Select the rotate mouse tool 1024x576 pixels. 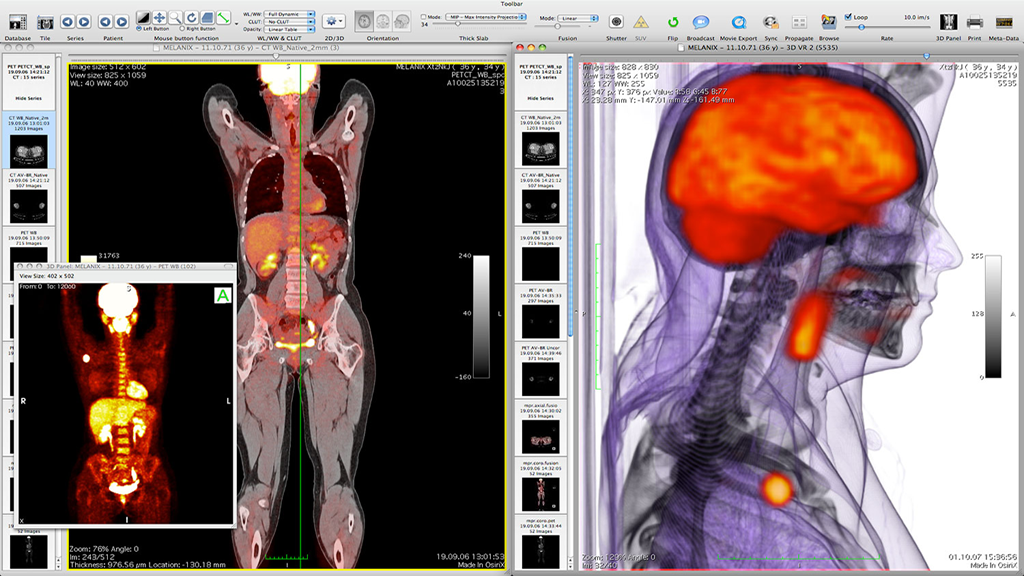click(x=191, y=17)
